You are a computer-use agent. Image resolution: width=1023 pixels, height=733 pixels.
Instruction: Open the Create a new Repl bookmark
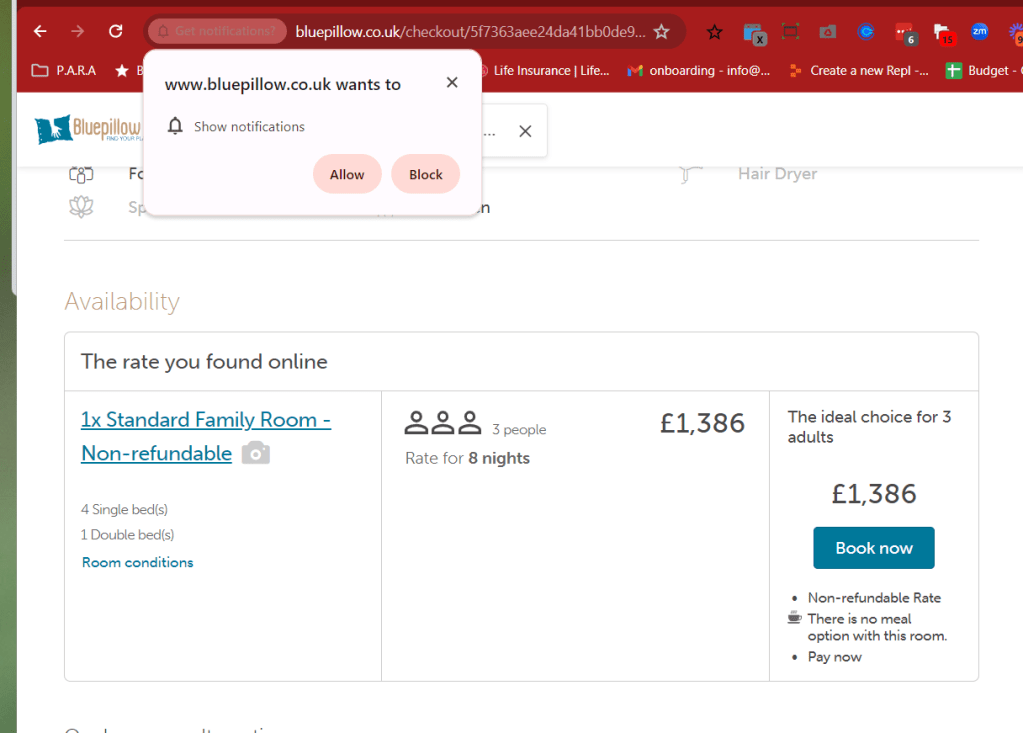click(x=859, y=70)
